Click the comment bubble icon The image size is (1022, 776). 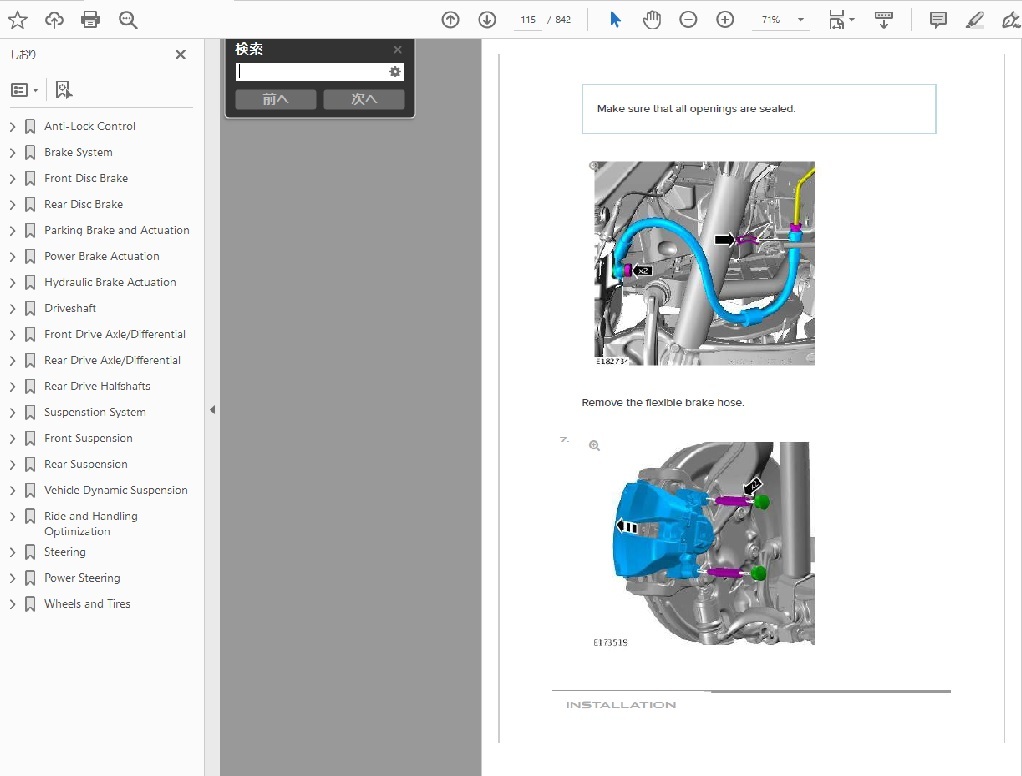pyautogui.click(x=938, y=20)
